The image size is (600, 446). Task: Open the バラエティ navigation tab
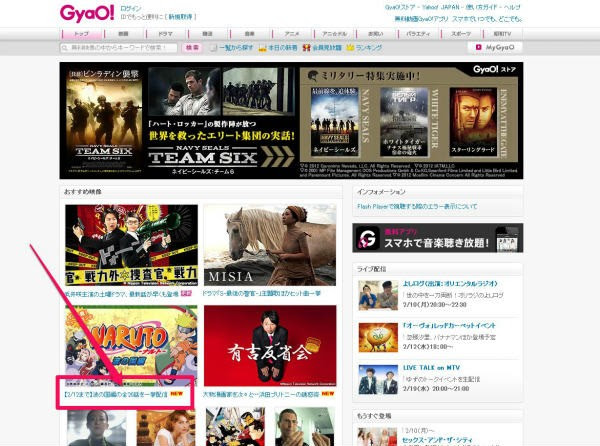click(x=418, y=34)
